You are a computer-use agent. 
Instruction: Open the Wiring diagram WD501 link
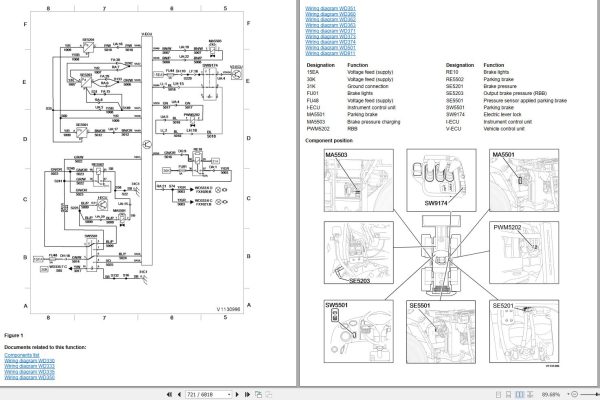coord(330,48)
